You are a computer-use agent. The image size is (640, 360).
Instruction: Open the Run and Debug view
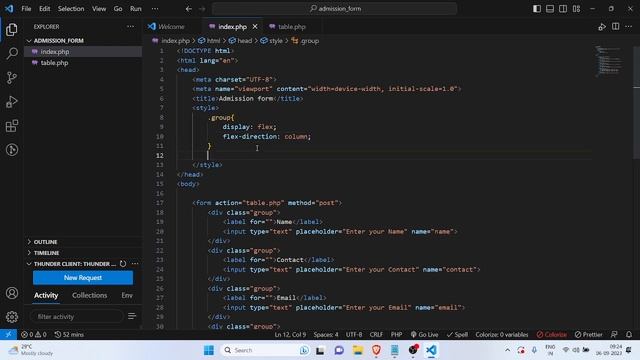point(12,102)
